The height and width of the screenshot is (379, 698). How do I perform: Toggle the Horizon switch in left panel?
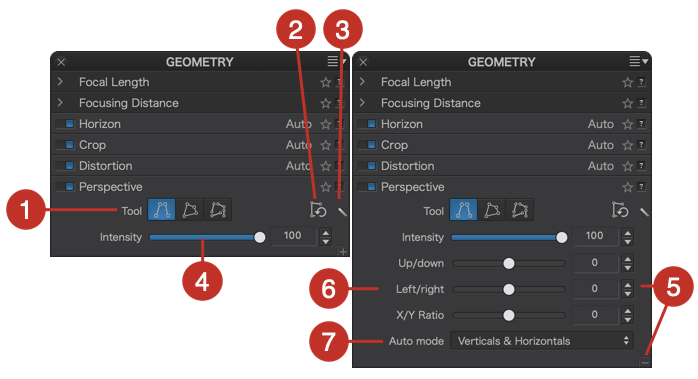[x=65, y=124]
